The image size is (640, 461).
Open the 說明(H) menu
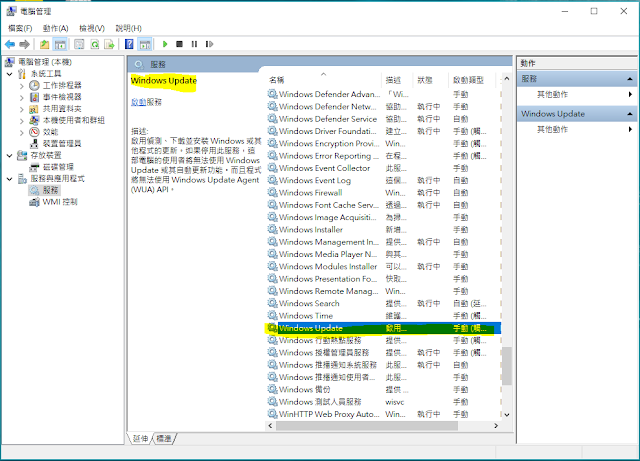coord(129,28)
